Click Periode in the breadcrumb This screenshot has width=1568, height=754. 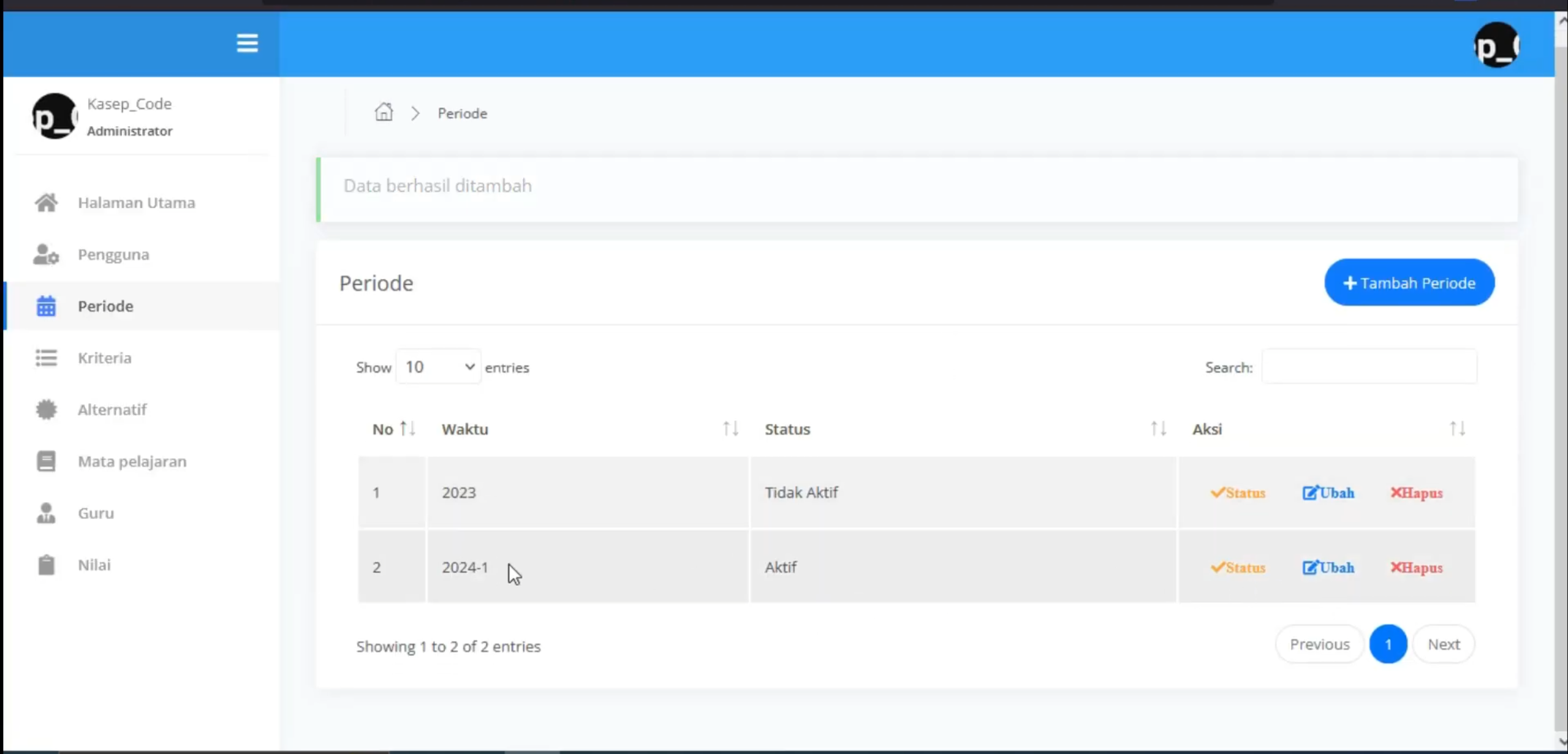pyautogui.click(x=462, y=113)
